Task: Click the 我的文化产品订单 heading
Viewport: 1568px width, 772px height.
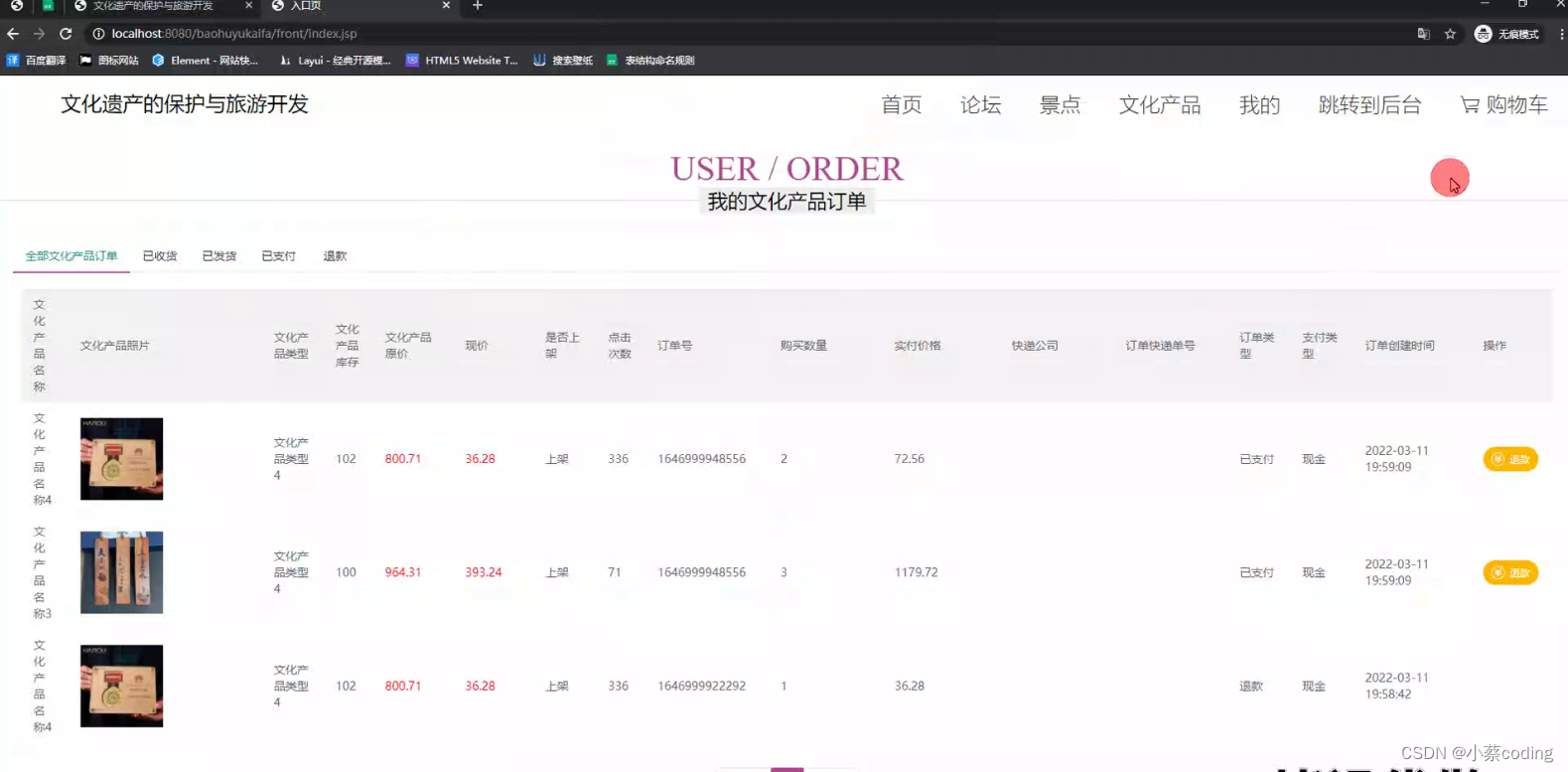Action: [x=786, y=202]
